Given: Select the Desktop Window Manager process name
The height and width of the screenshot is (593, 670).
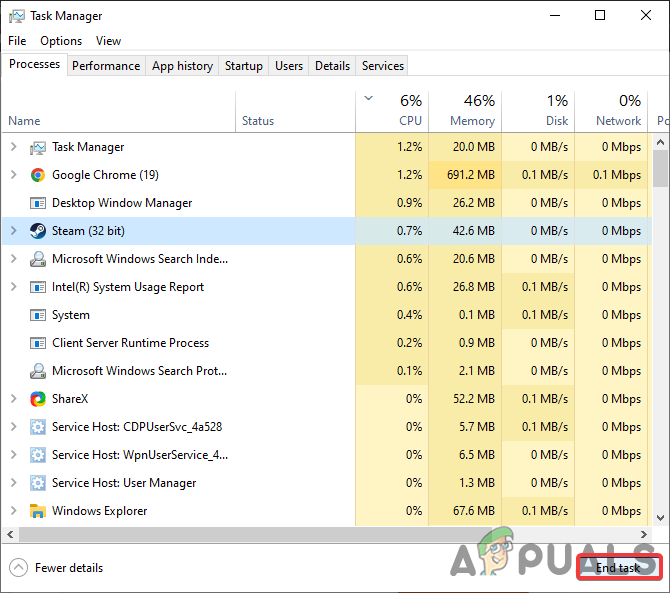Looking at the screenshot, I should click(122, 203).
